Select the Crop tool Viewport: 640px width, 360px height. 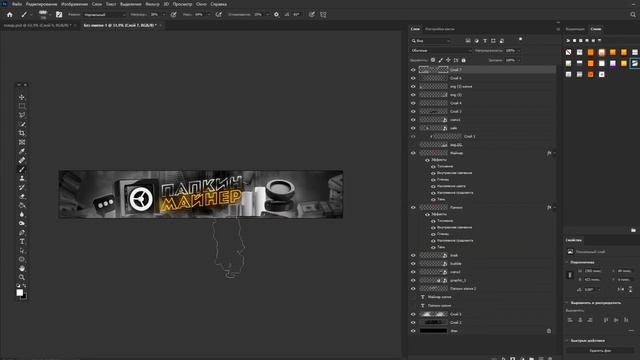(x=22, y=133)
